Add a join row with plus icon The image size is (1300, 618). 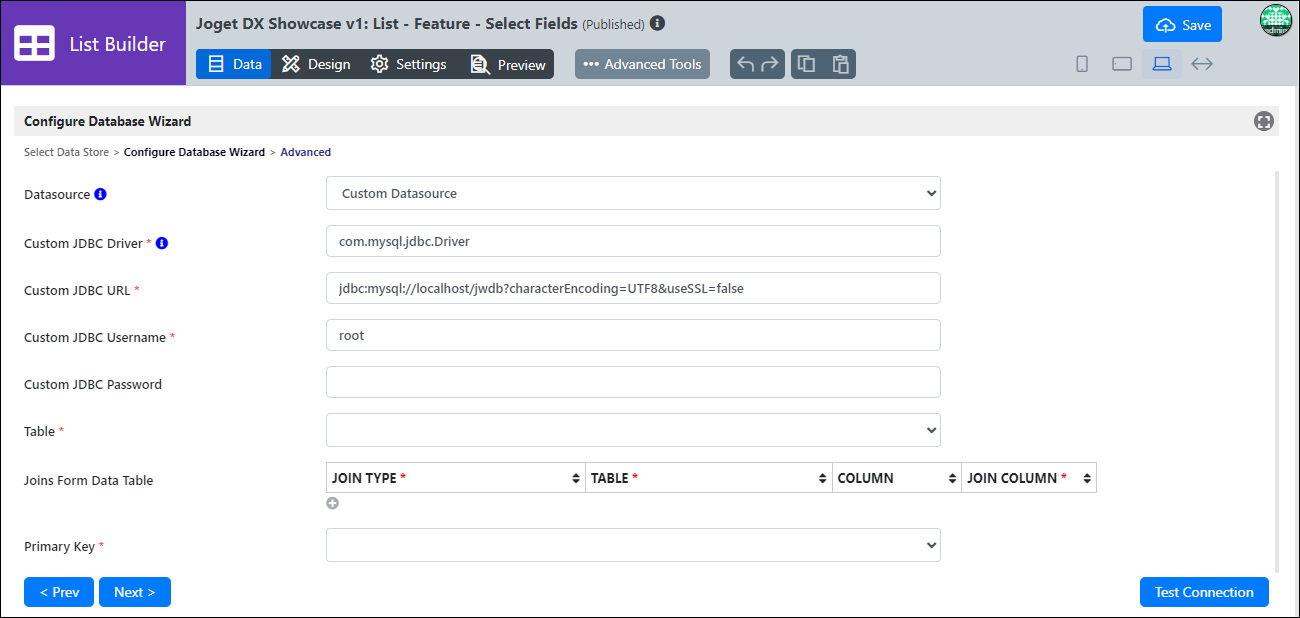coord(332,503)
